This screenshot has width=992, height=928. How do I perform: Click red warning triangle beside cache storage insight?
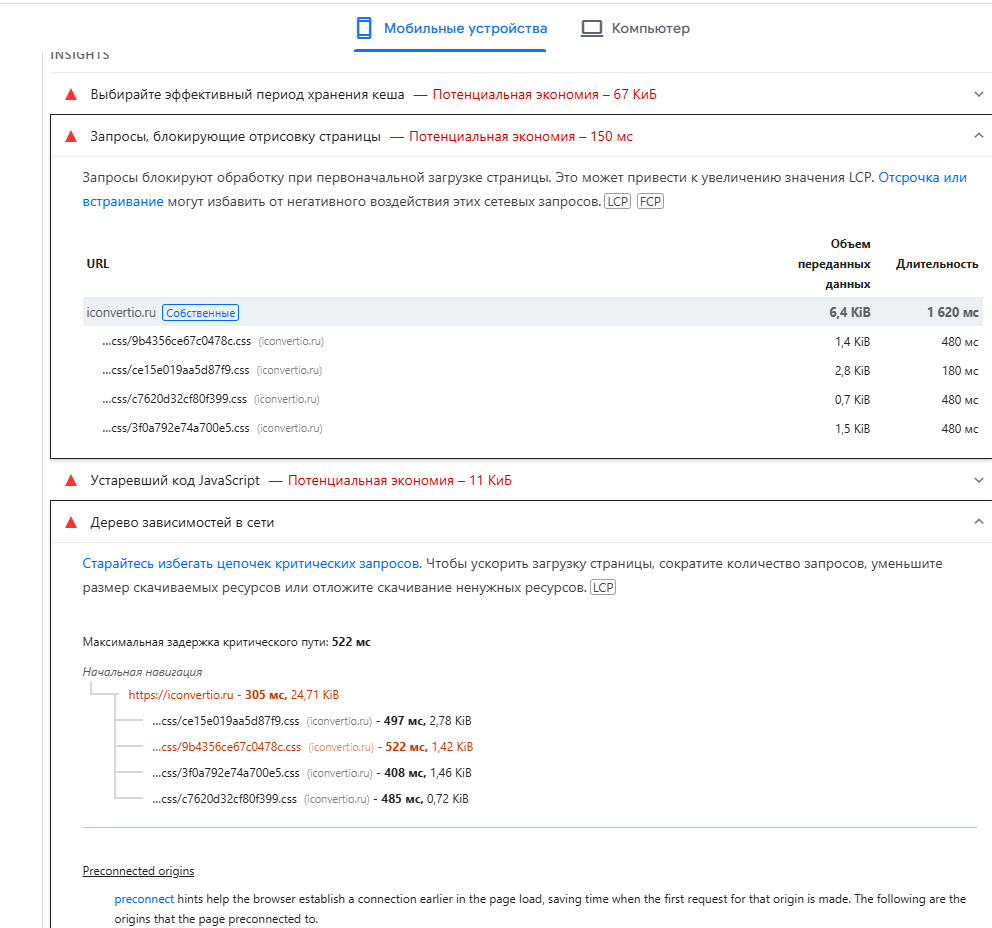click(71, 95)
